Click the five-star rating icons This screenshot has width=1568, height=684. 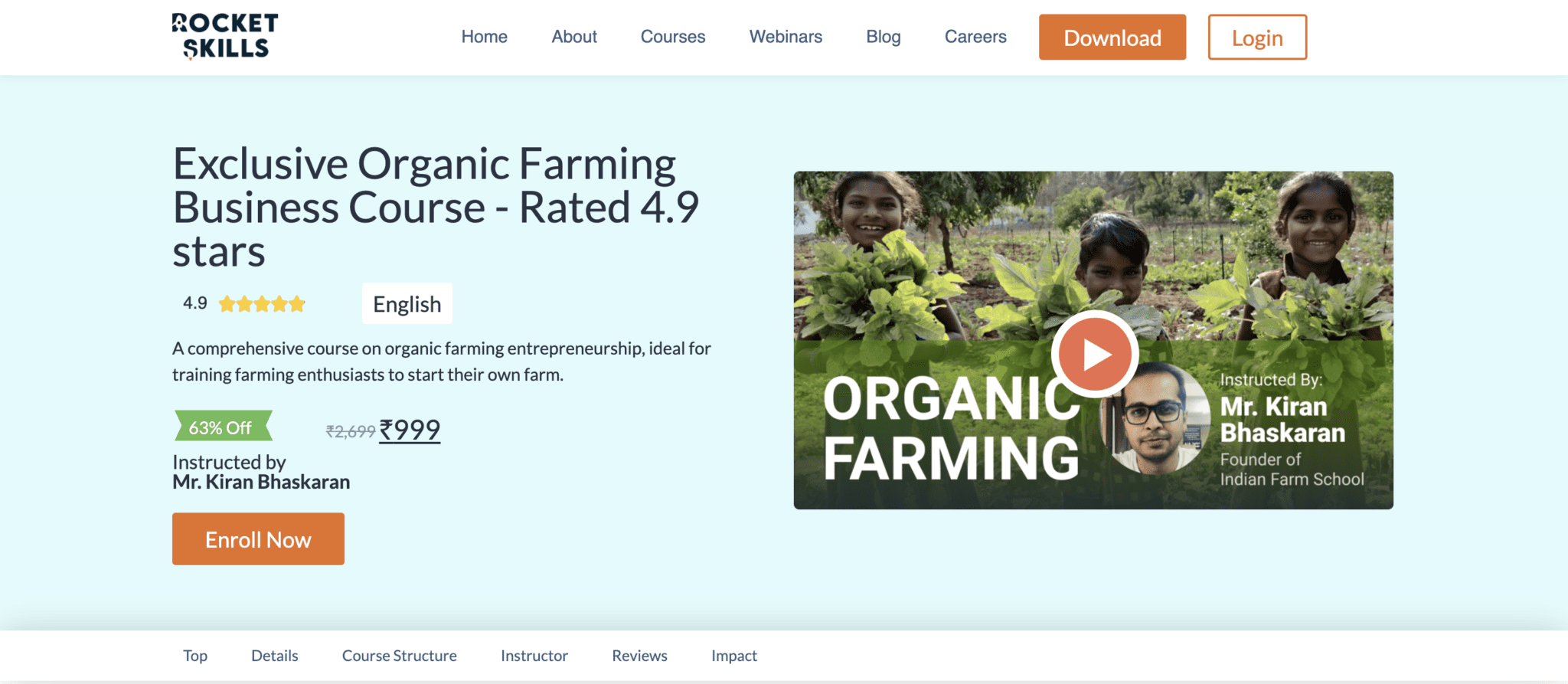click(262, 304)
